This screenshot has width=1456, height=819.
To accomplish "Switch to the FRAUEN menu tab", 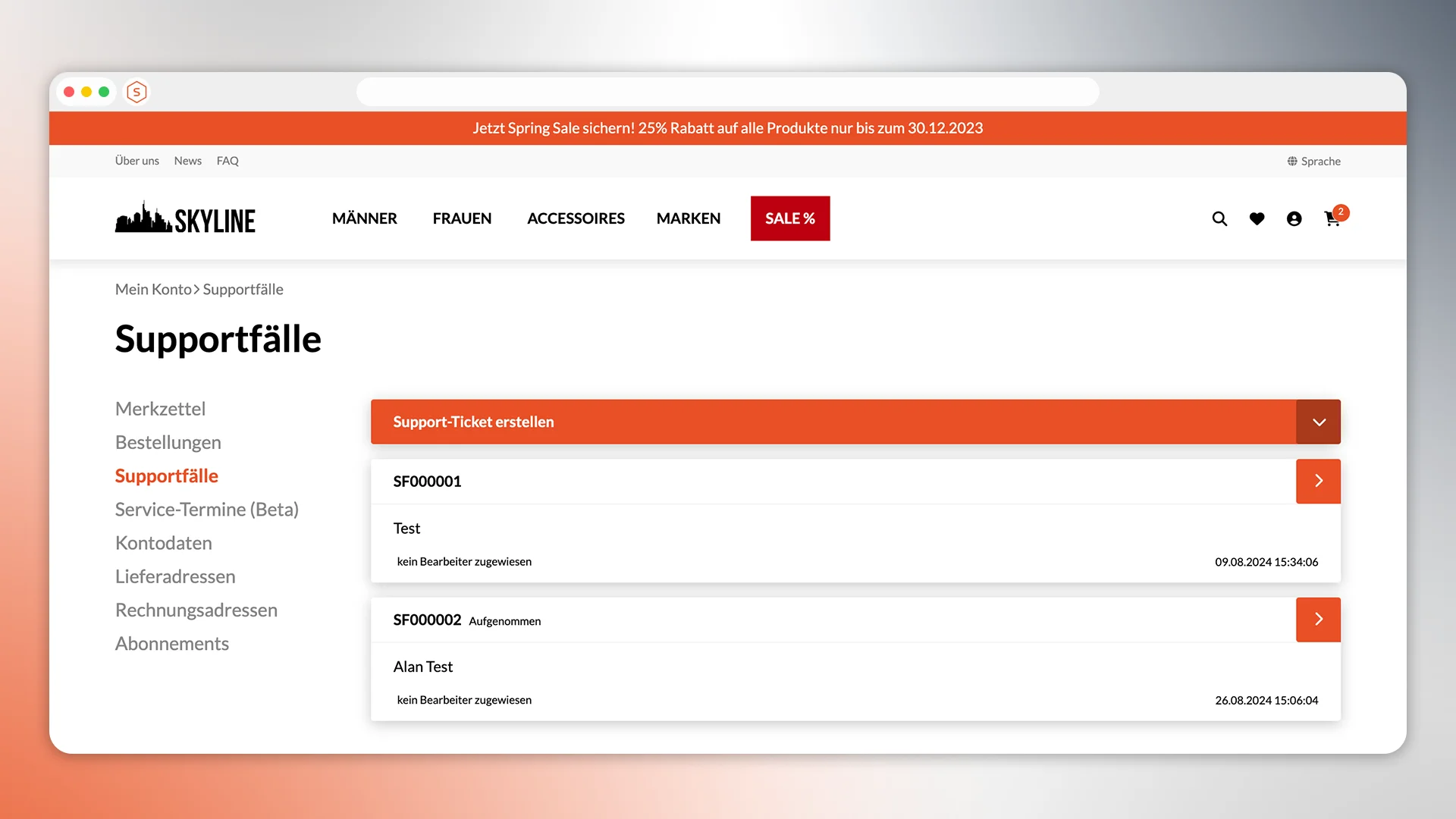I will pos(462,218).
